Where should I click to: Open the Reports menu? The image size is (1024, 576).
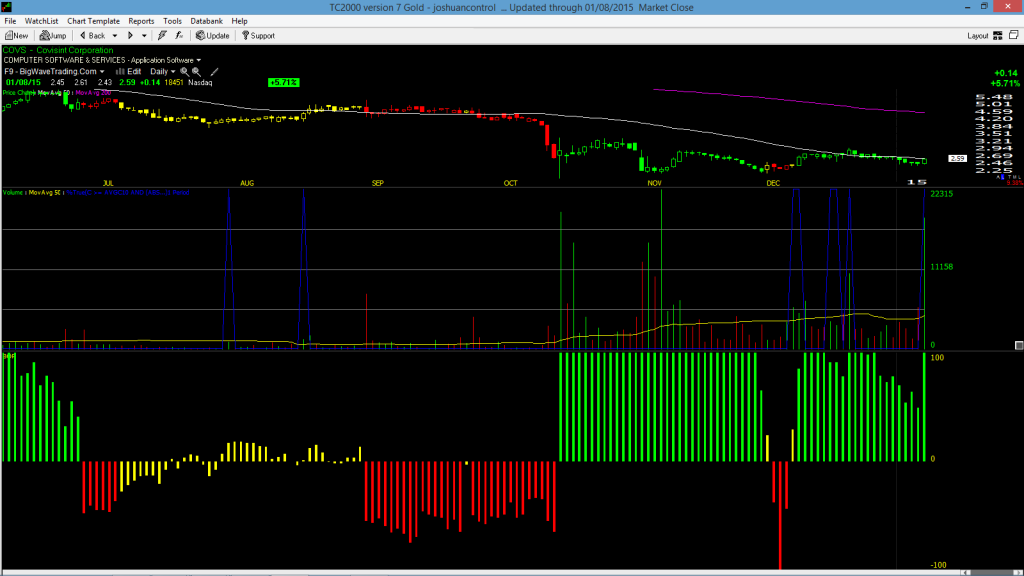141,21
